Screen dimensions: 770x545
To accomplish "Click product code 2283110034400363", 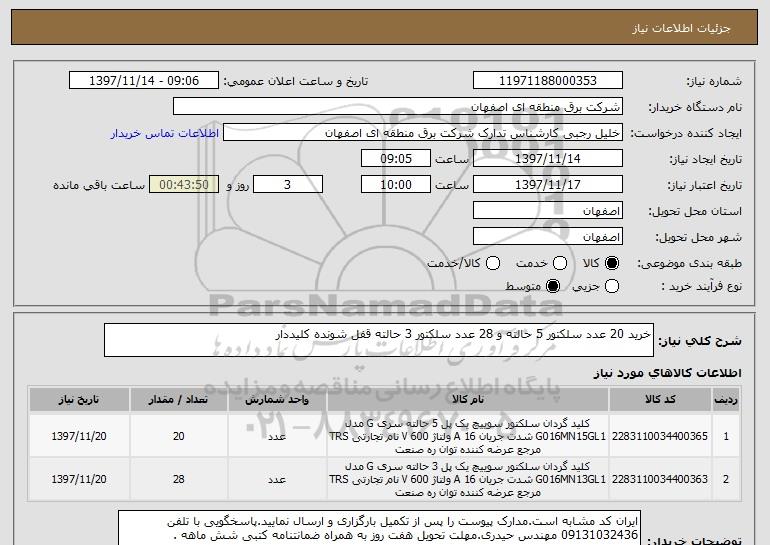I will pyautogui.click(x=660, y=479).
